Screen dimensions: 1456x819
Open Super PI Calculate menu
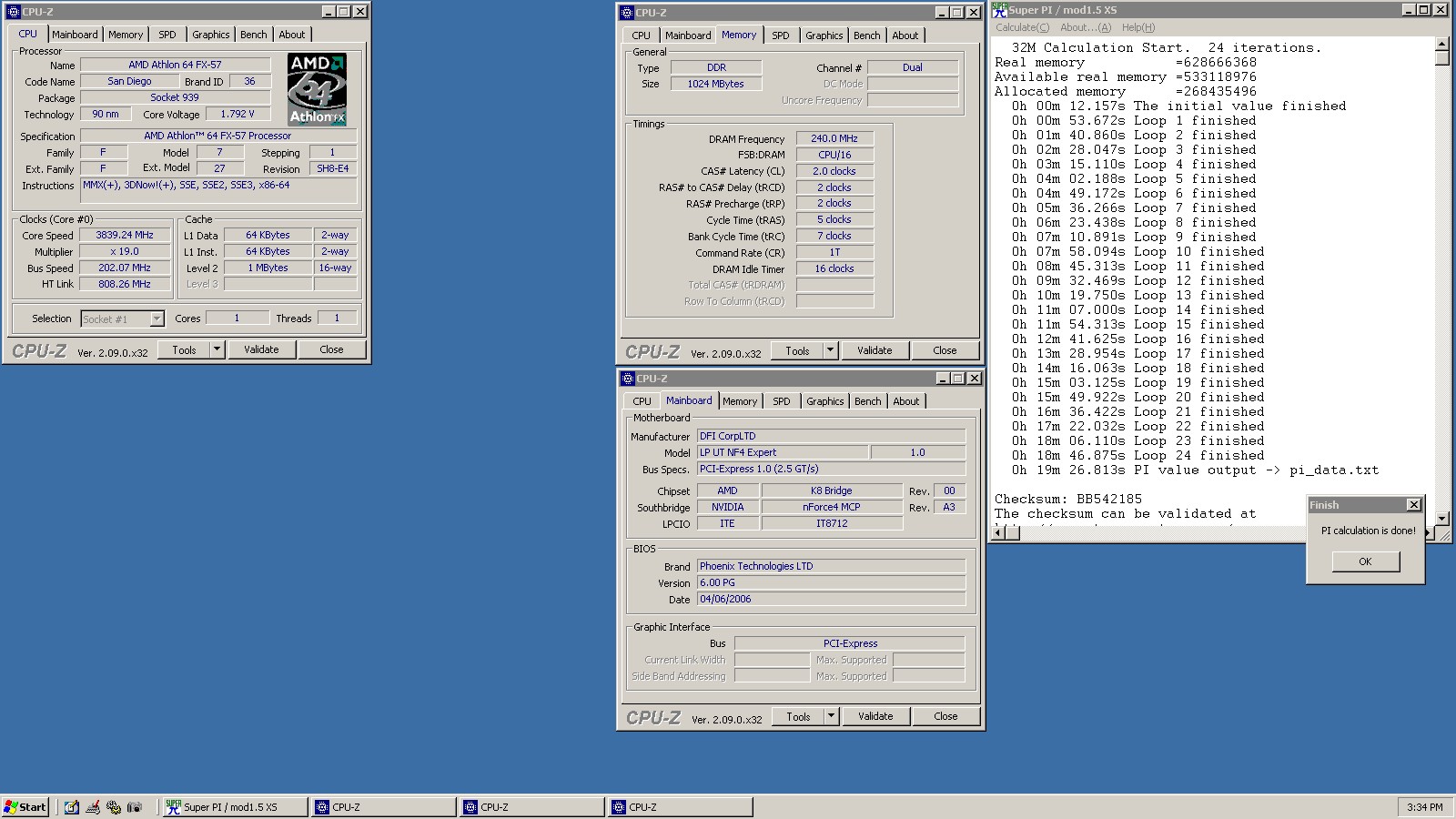click(x=1022, y=27)
